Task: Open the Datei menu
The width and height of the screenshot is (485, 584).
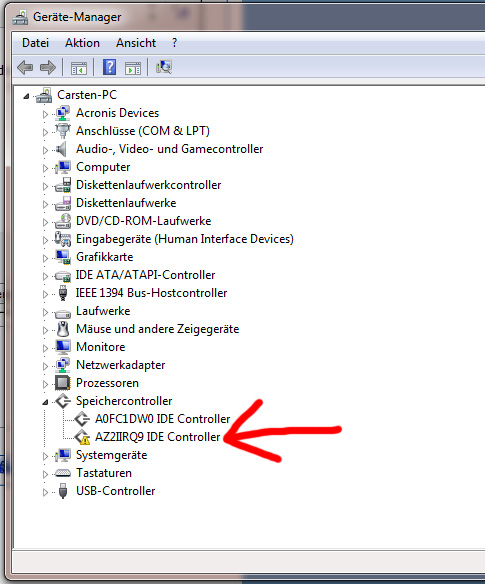Action: pyautogui.click(x=35, y=43)
